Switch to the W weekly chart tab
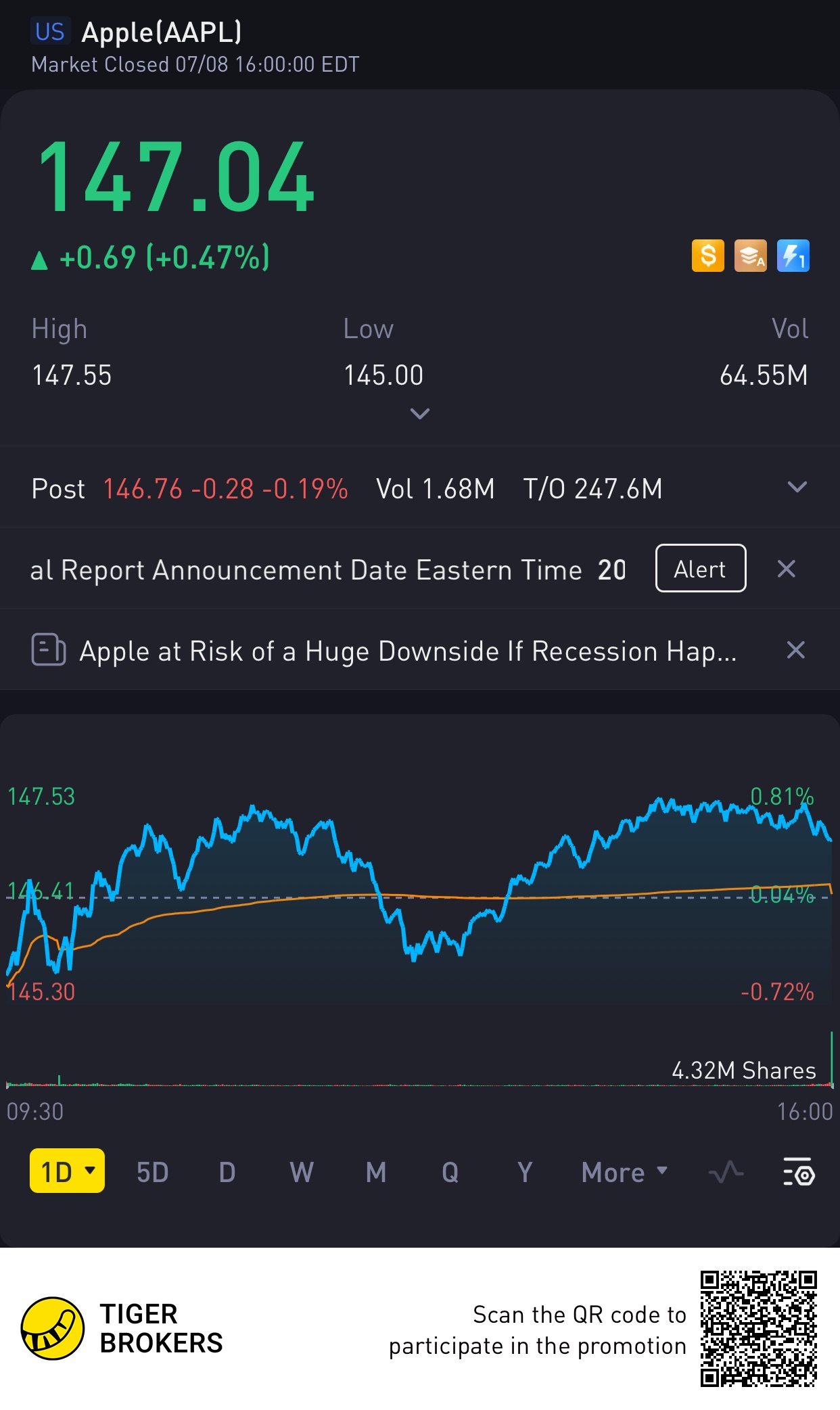This screenshot has width=840, height=1410. 302,1172
